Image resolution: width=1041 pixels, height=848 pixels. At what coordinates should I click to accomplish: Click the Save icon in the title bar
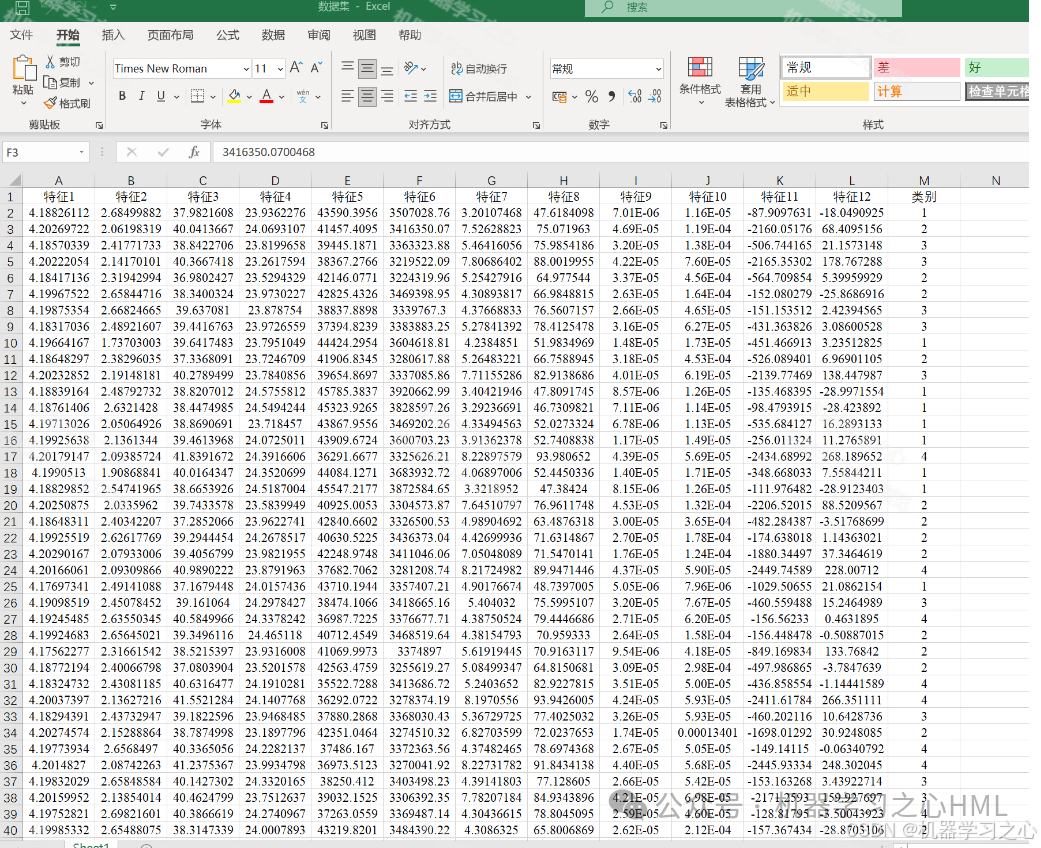pyautogui.click(x=22, y=7)
